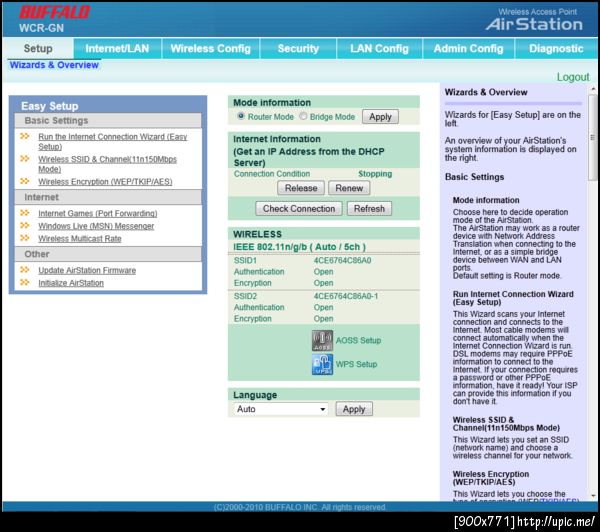Screen dimensions: 600x532
Task: Click AOSS Setup text link
Action: 358,340
